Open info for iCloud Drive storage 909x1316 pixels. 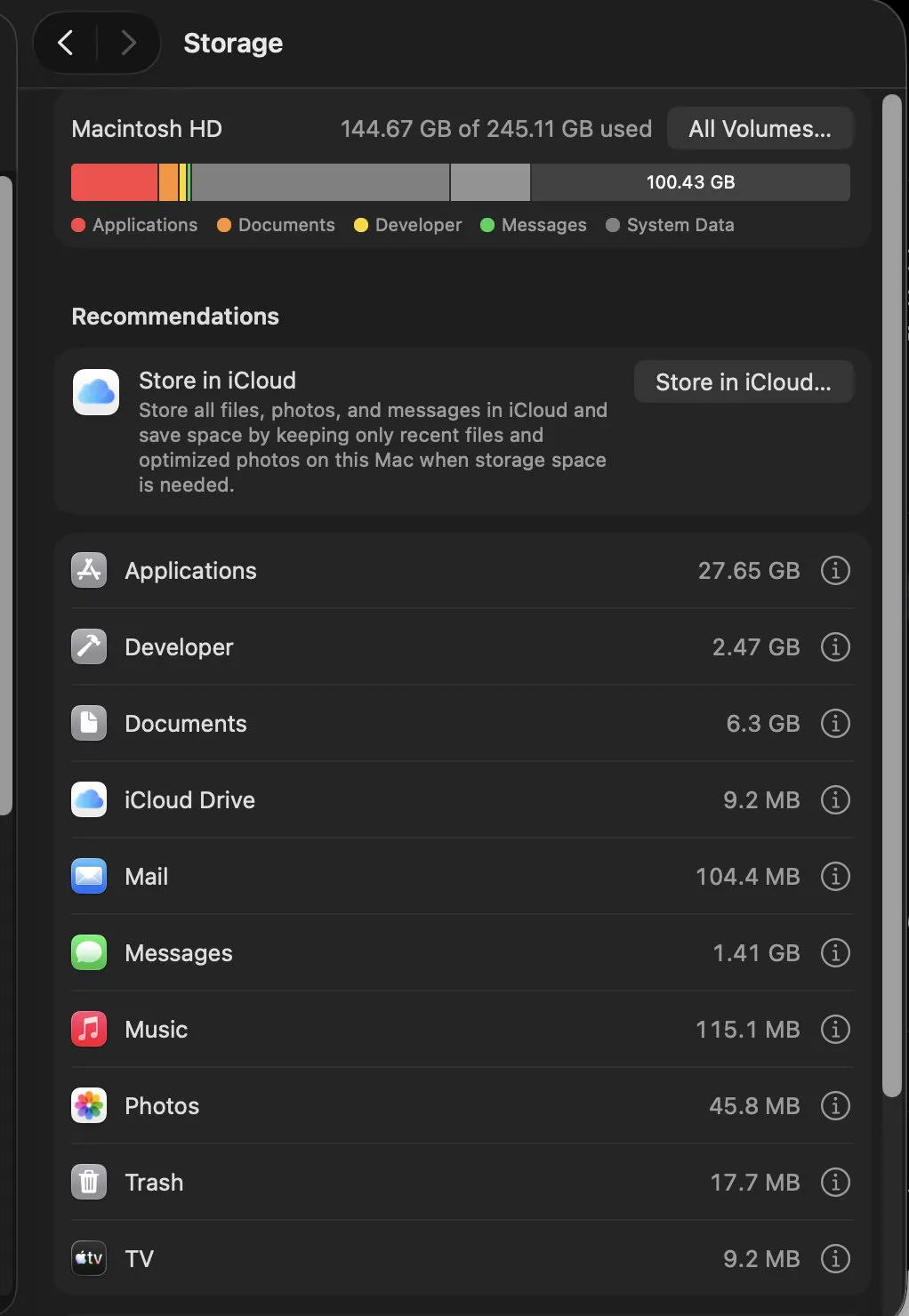(x=835, y=799)
